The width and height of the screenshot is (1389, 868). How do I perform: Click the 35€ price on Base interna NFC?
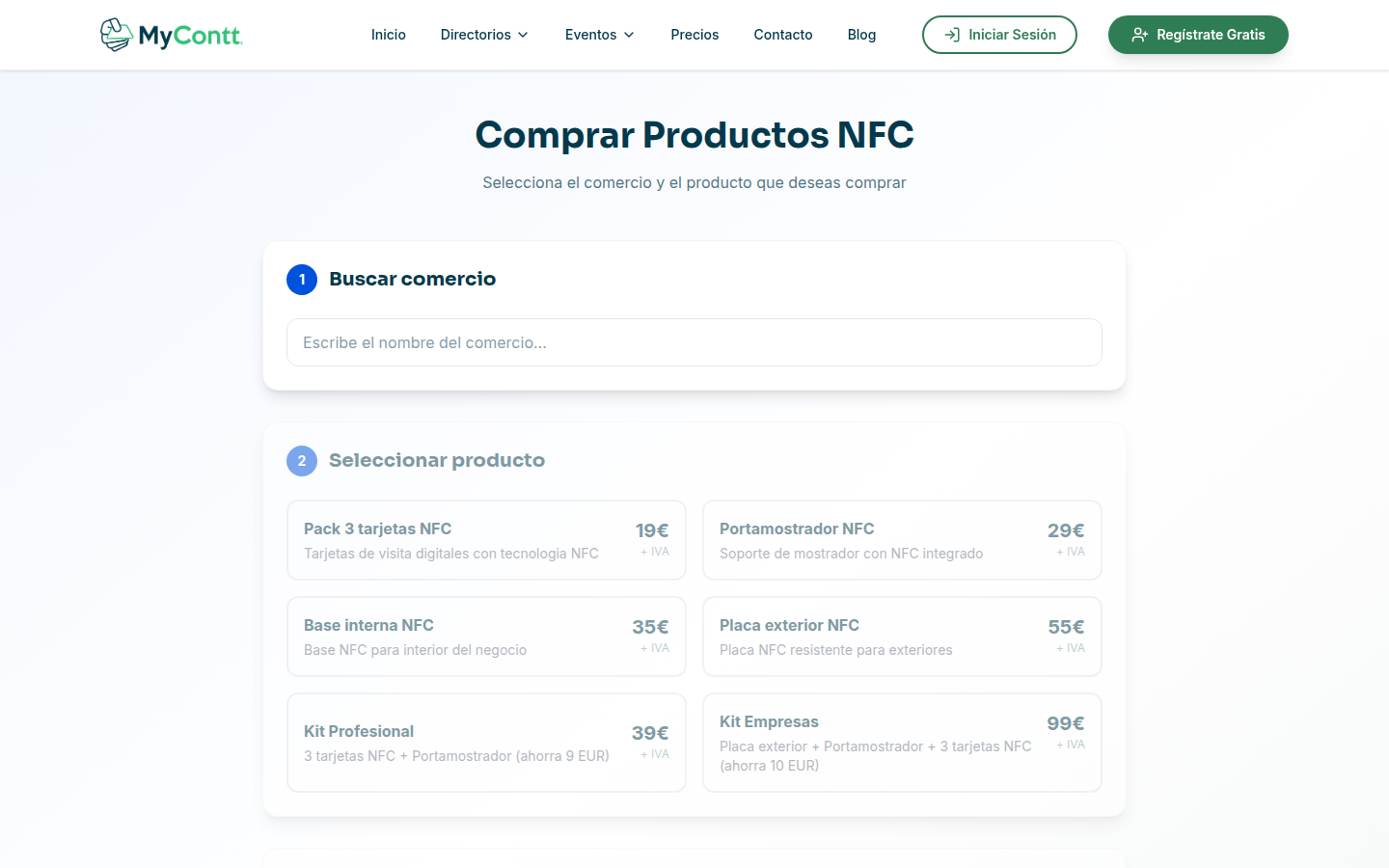pyautogui.click(x=650, y=627)
